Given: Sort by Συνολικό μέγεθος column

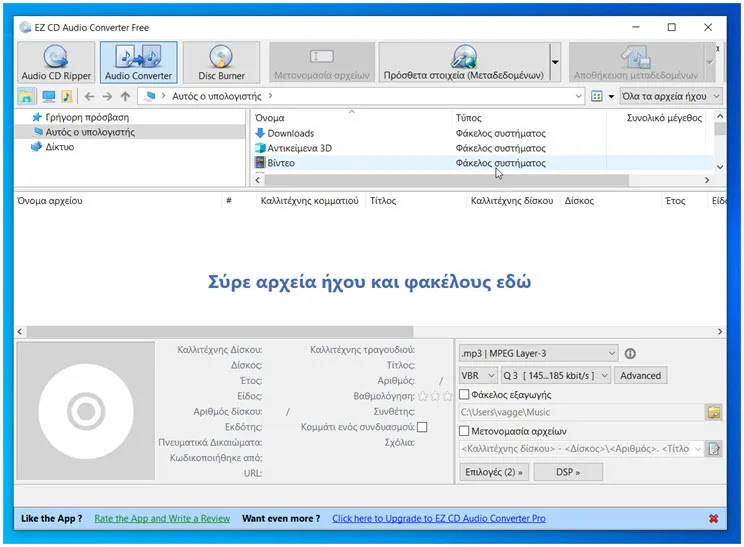Looking at the screenshot, I should click(x=664, y=118).
